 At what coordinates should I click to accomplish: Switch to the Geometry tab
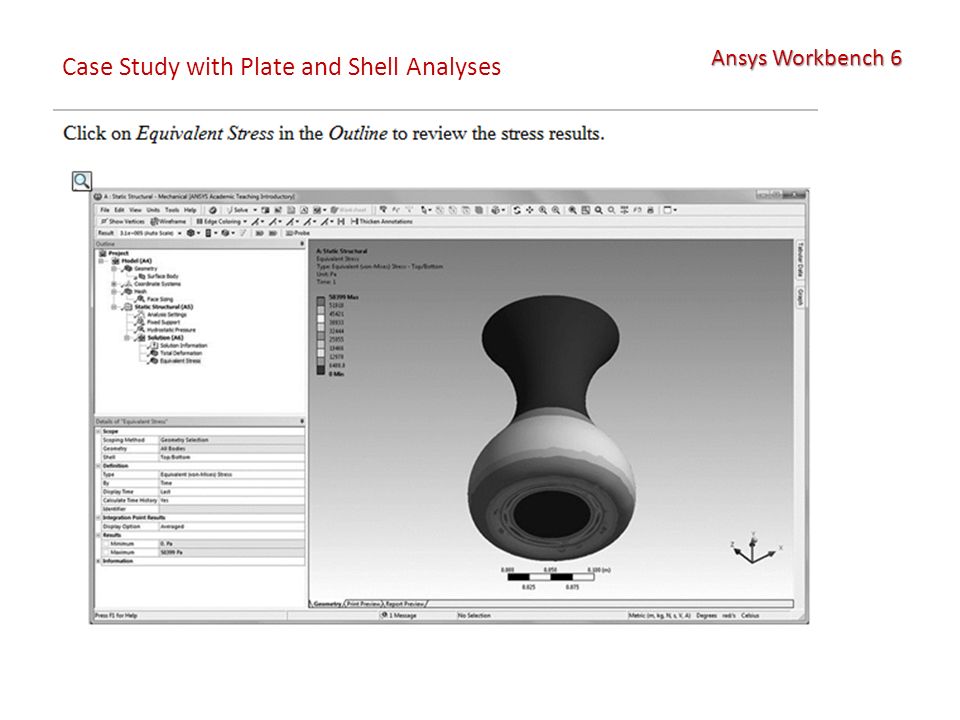[x=328, y=604]
